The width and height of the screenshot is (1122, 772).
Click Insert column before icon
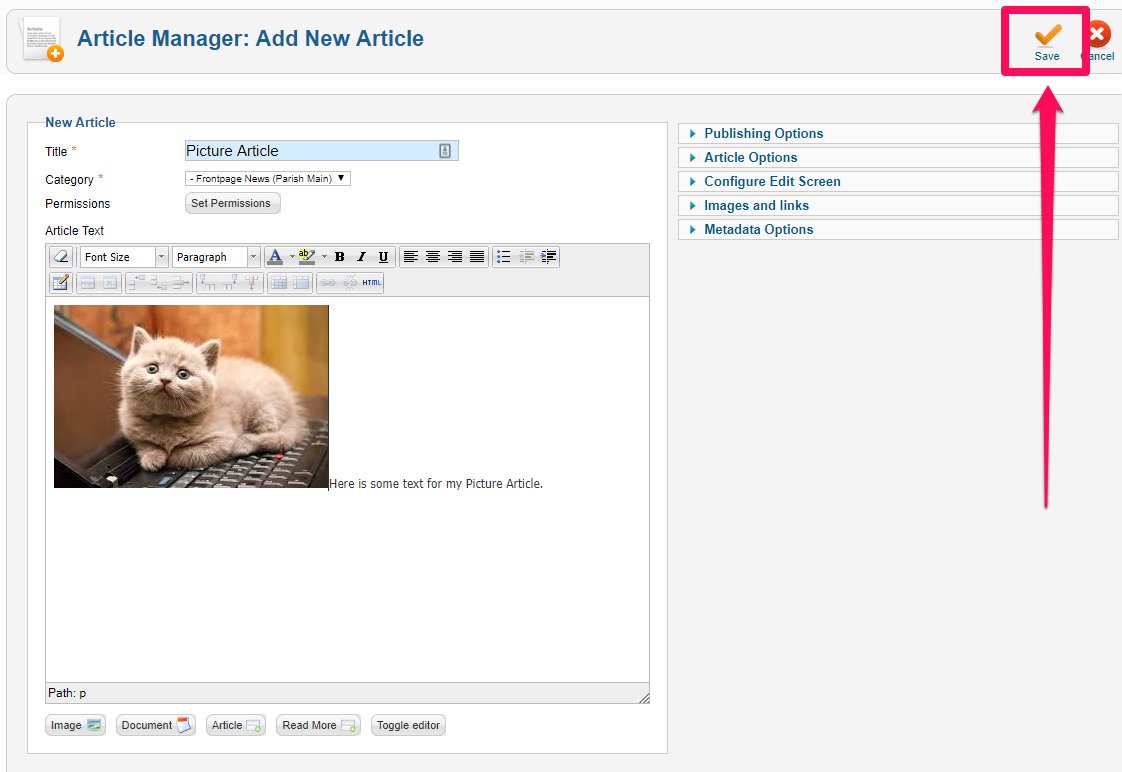pos(208,283)
